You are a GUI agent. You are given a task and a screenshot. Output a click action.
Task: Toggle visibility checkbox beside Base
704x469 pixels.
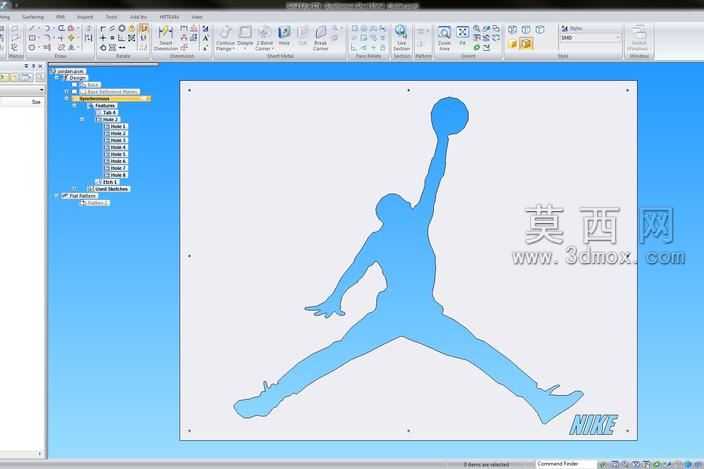pos(75,85)
